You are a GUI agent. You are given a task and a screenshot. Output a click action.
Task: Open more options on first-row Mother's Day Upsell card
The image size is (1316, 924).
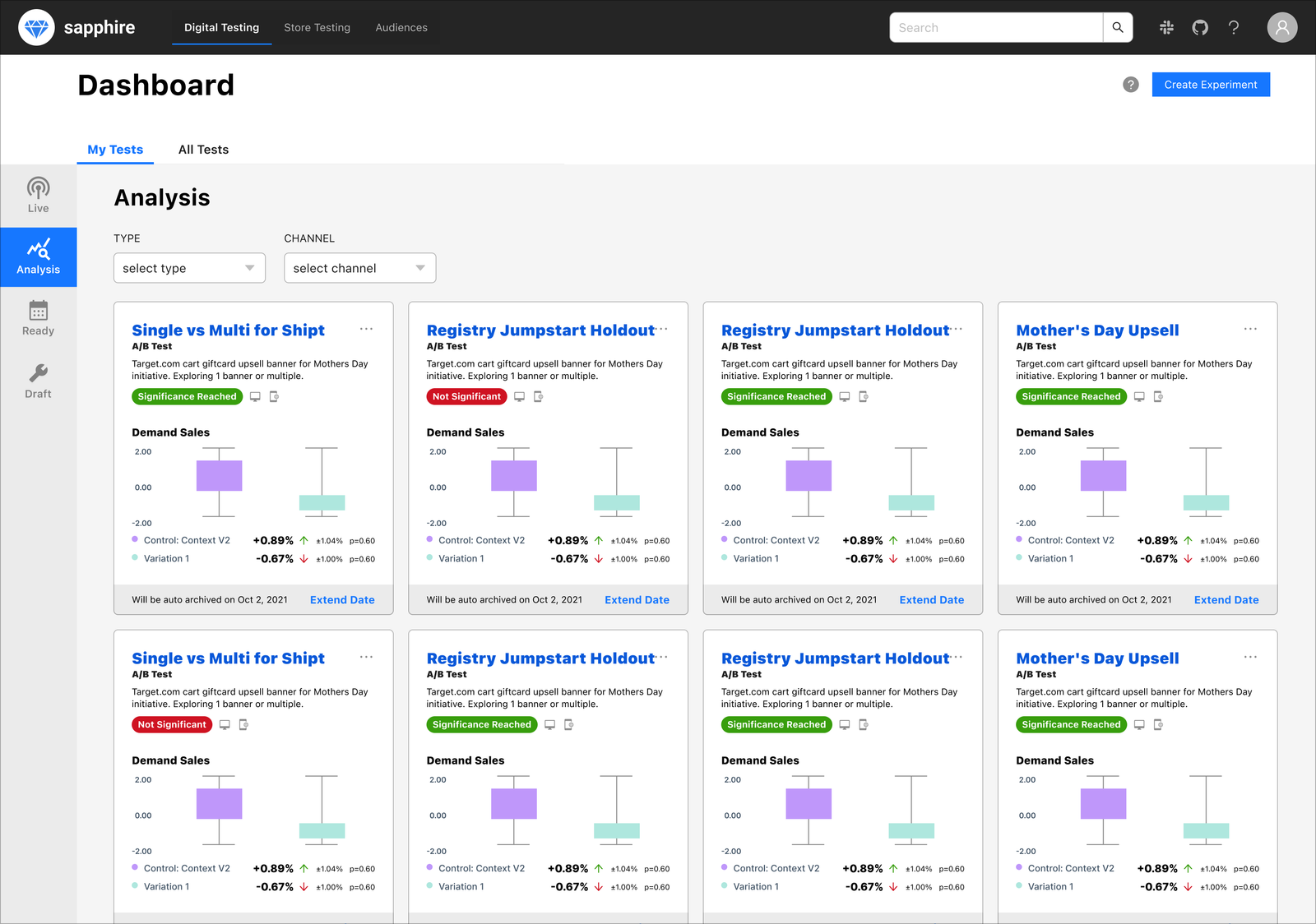[x=1250, y=329]
